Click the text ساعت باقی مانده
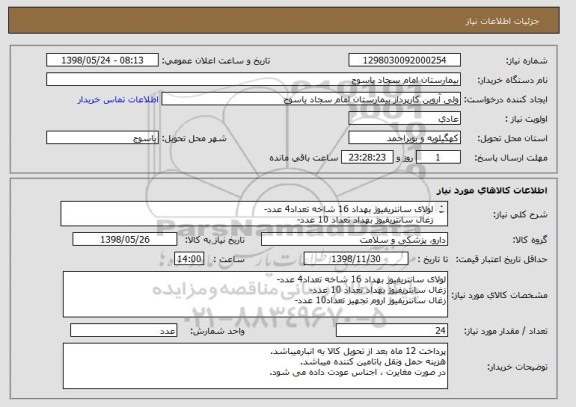 [x=304, y=158]
